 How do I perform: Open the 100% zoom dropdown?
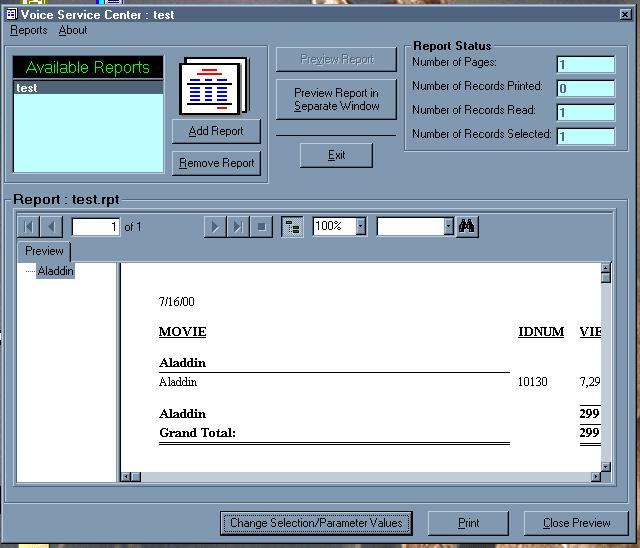[x=360, y=226]
